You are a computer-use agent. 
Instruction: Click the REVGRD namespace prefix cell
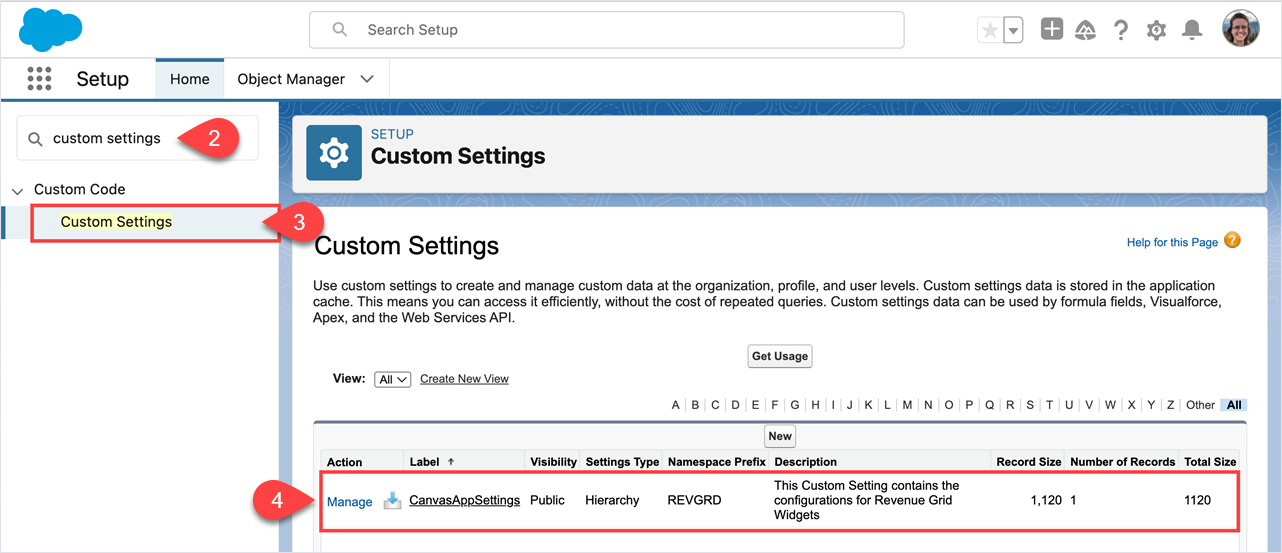coord(694,500)
